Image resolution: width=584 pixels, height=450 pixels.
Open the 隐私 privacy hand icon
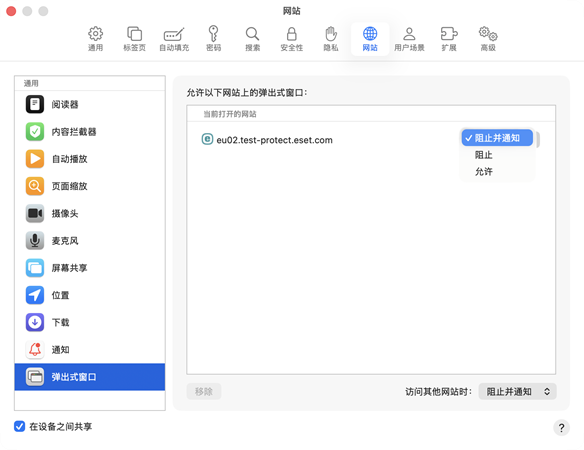(x=331, y=34)
